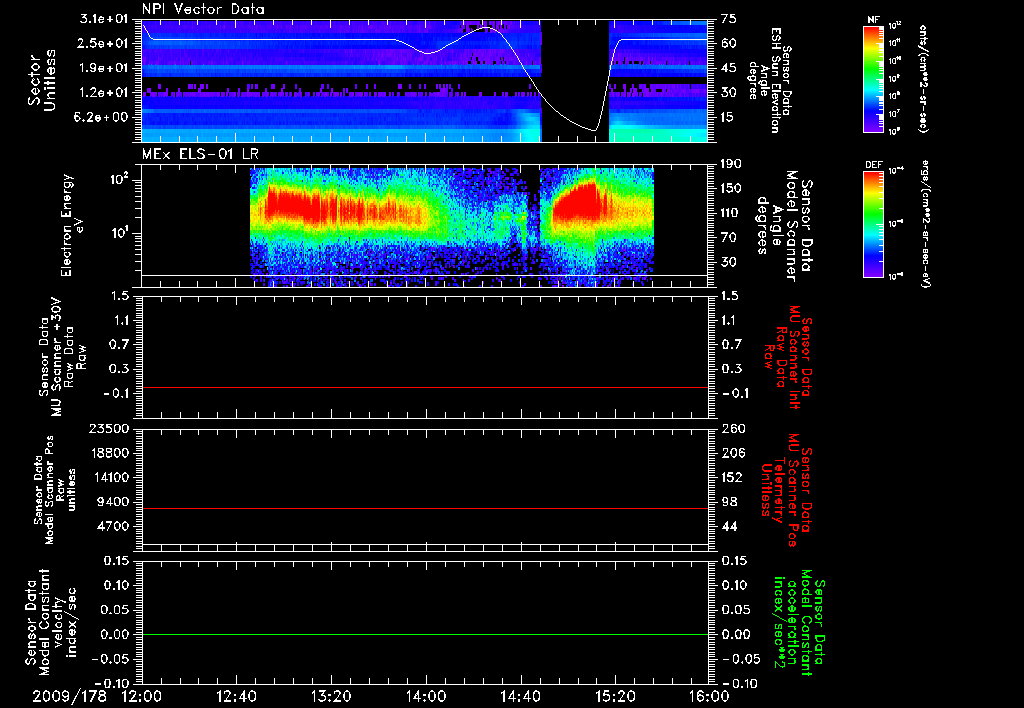1024x708 pixels.
Task: Click the DEF label above color bar
Action: tap(874, 165)
